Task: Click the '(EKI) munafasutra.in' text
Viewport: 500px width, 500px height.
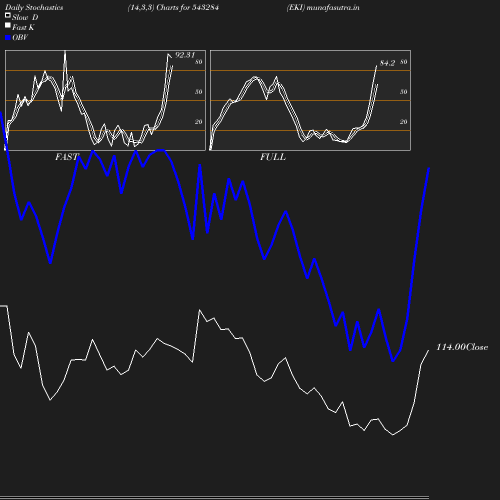Action: pyautogui.click(x=323, y=7)
